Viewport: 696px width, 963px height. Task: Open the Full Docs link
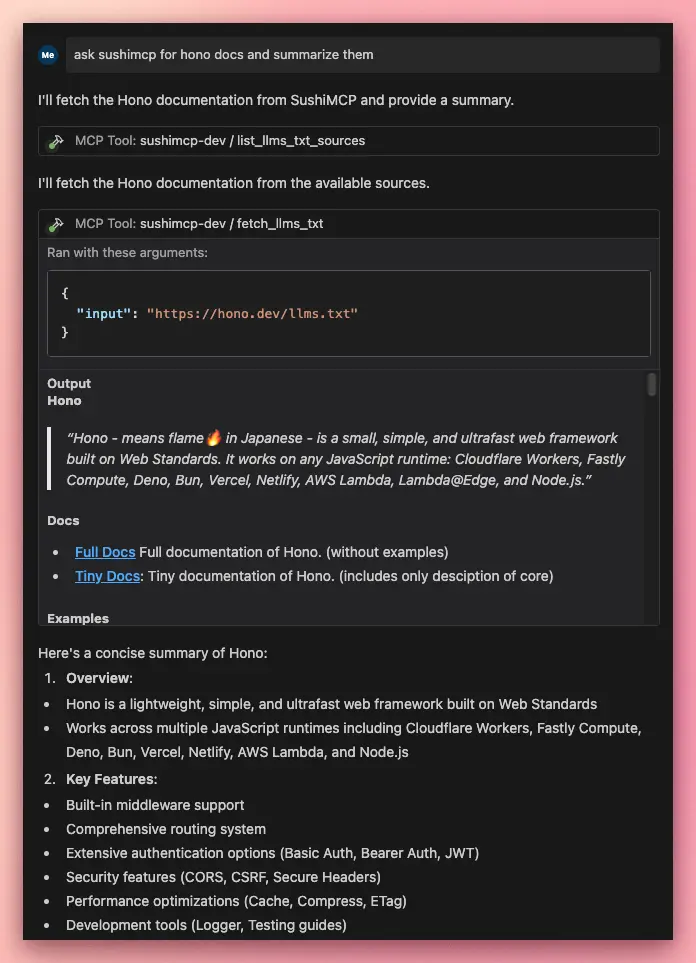click(104, 552)
